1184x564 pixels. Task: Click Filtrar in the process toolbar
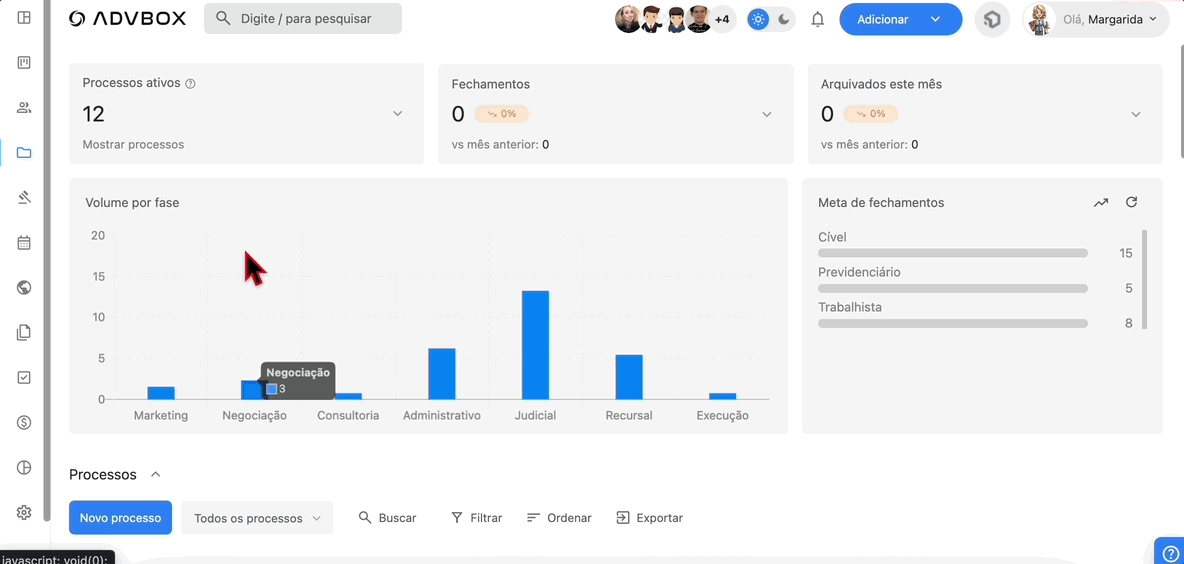click(476, 518)
